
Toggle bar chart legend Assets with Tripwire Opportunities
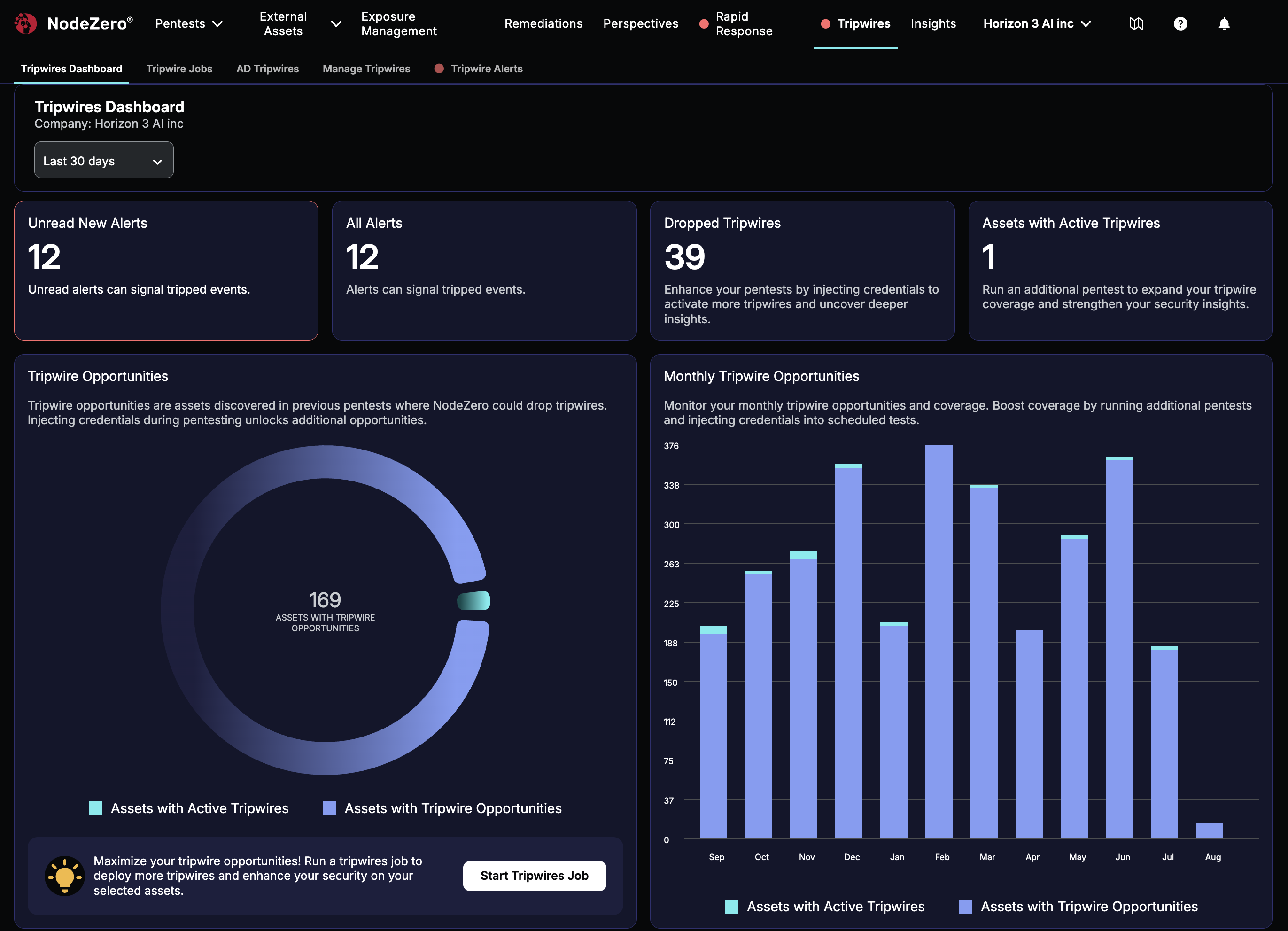click(1078, 906)
